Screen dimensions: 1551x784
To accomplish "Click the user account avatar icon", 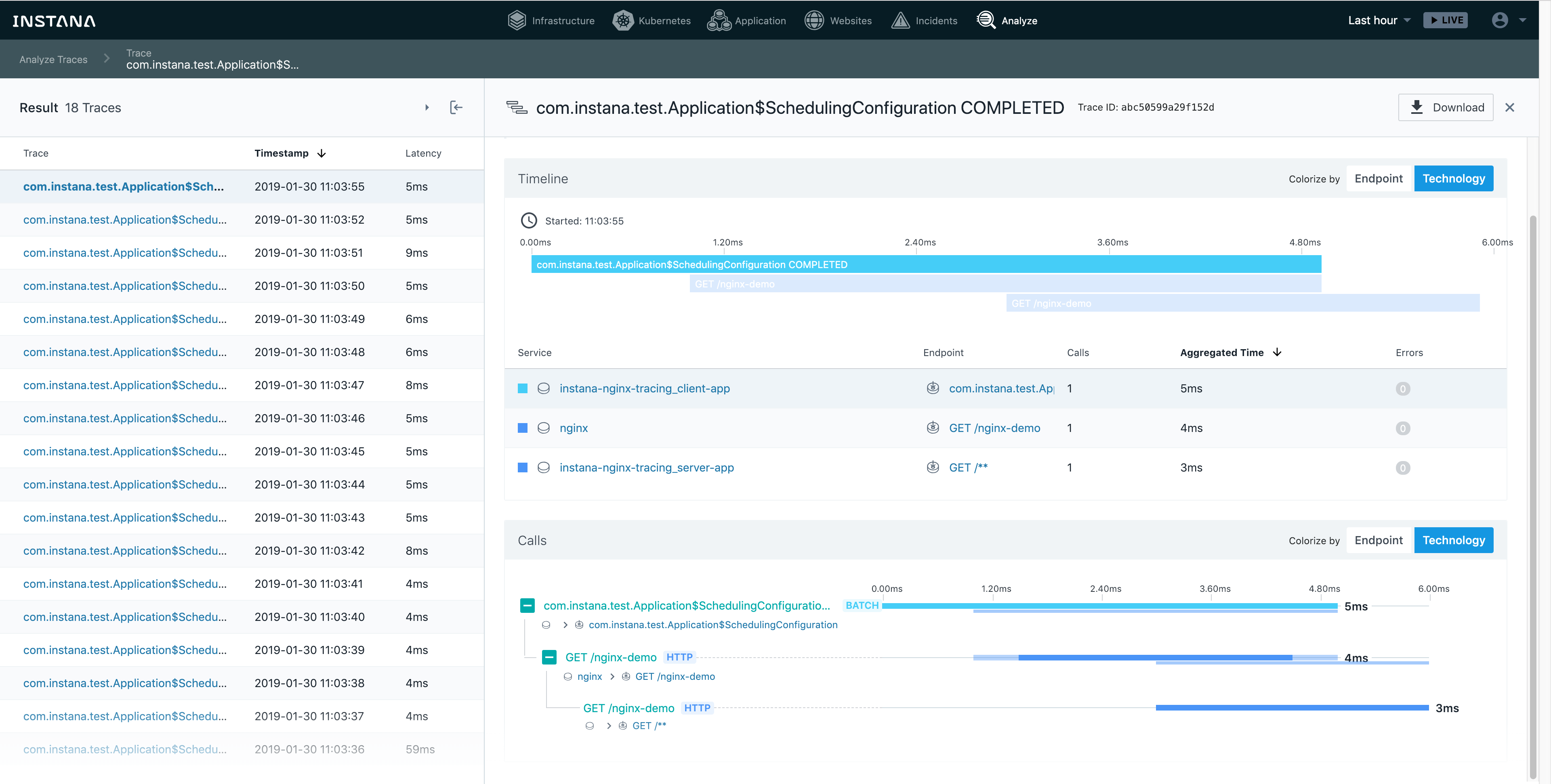I will (x=1499, y=21).
